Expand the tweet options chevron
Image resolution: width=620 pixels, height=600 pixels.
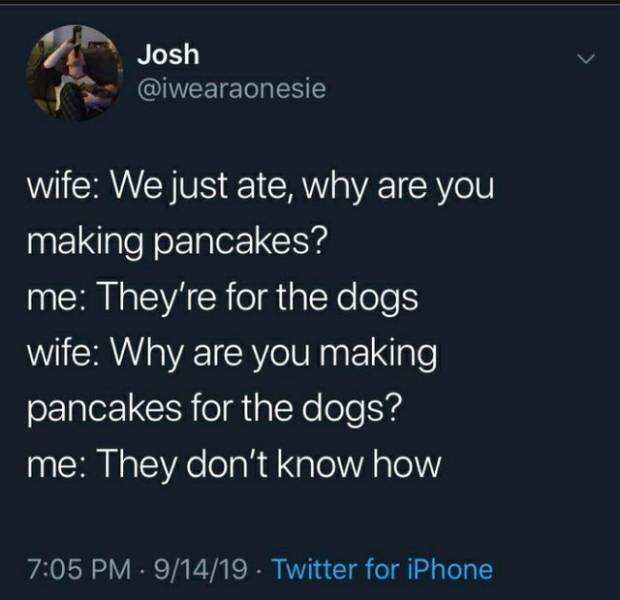tap(585, 59)
